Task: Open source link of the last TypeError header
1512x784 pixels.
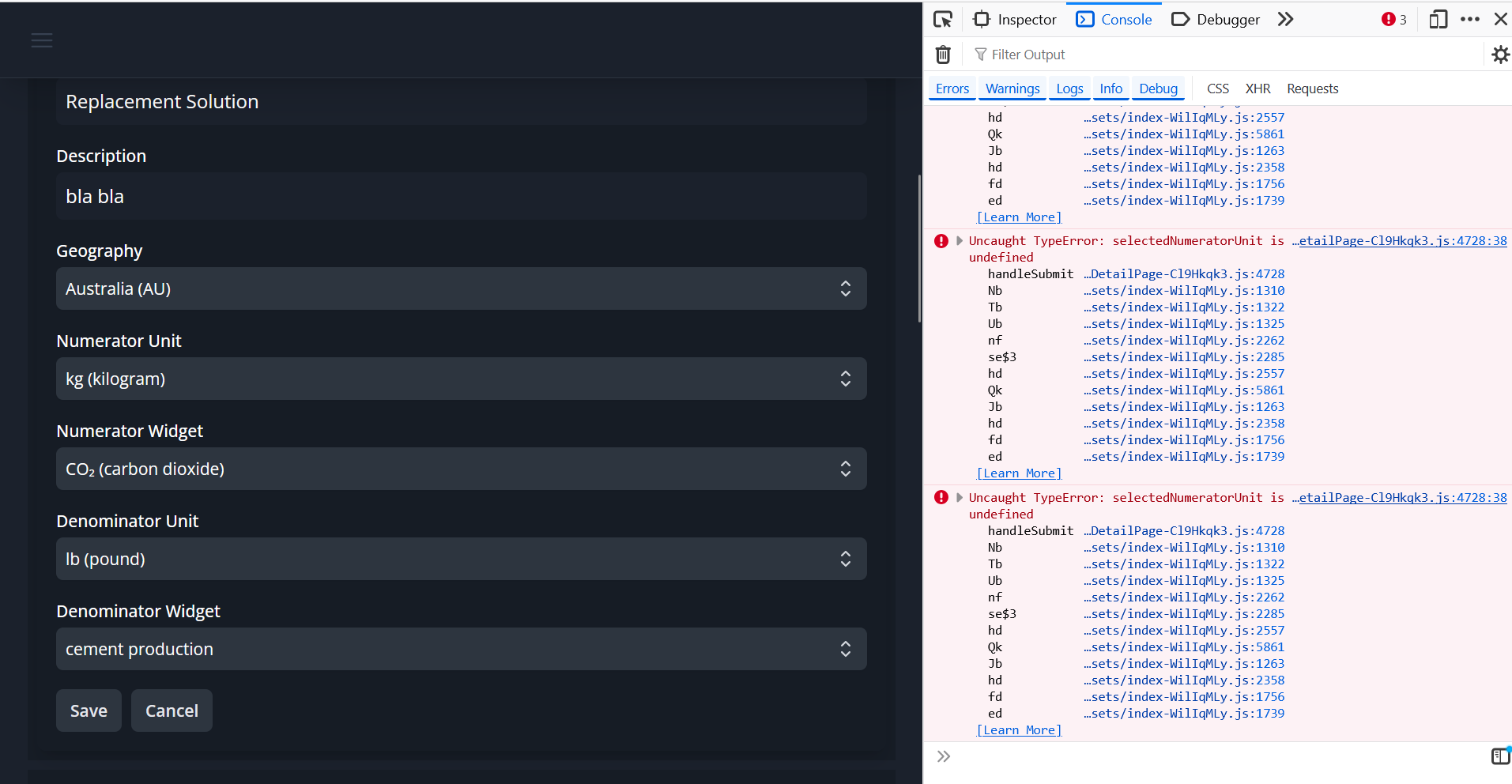Action: (1399, 498)
